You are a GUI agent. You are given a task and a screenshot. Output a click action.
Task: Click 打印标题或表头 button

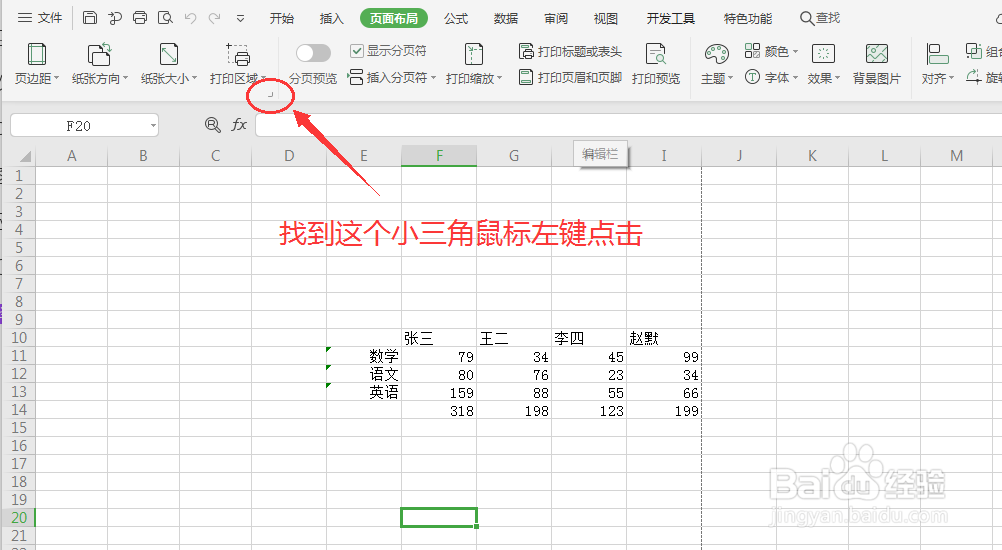click(570, 51)
